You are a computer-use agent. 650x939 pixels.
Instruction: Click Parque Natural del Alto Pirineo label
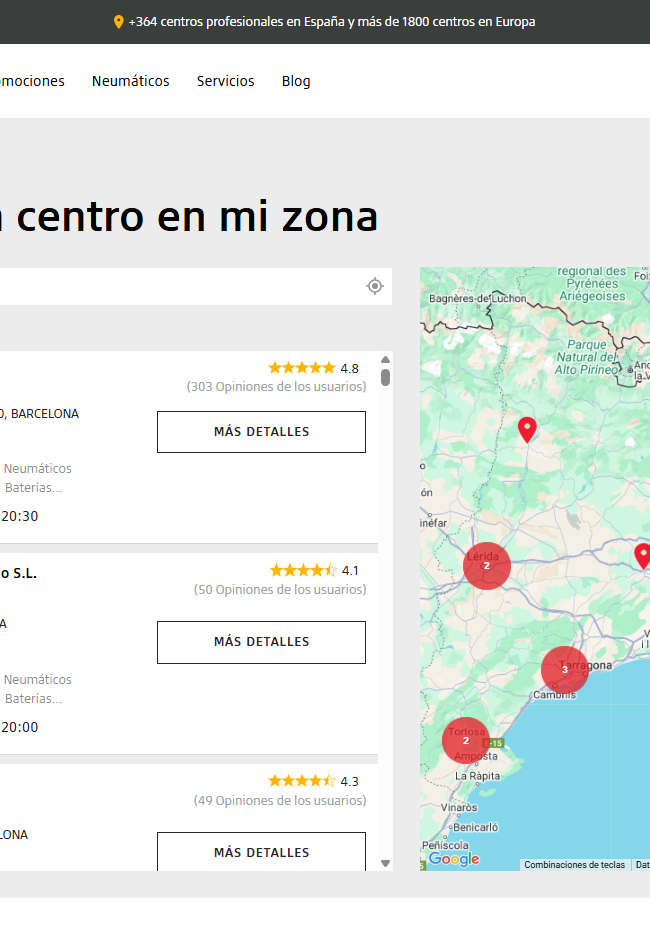pyautogui.click(x=586, y=357)
